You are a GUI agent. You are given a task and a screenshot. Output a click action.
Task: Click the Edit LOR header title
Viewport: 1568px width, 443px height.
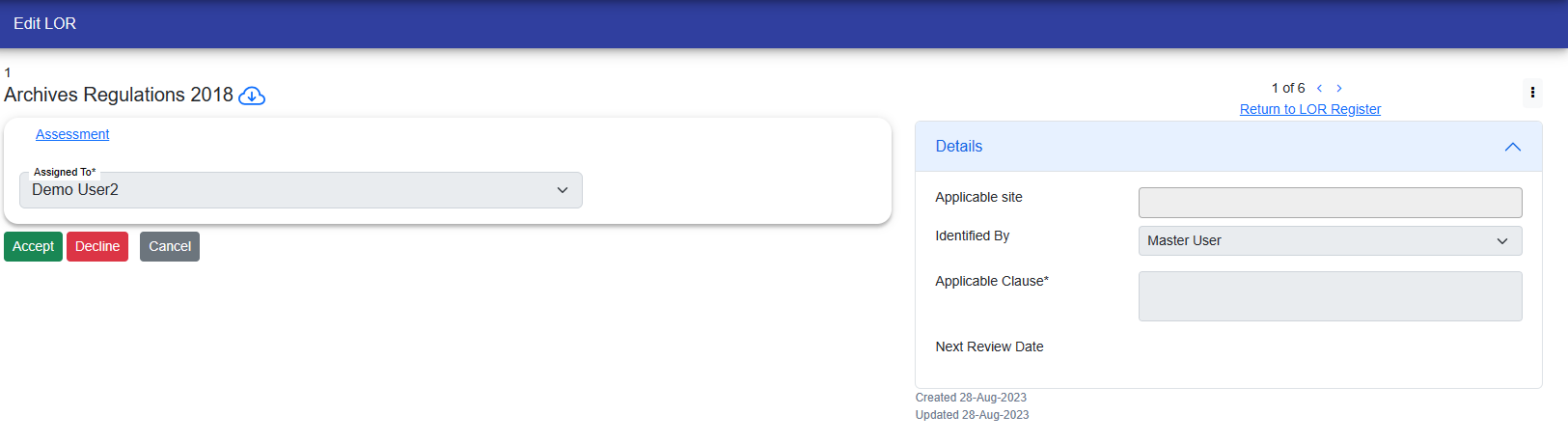(44, 23)
